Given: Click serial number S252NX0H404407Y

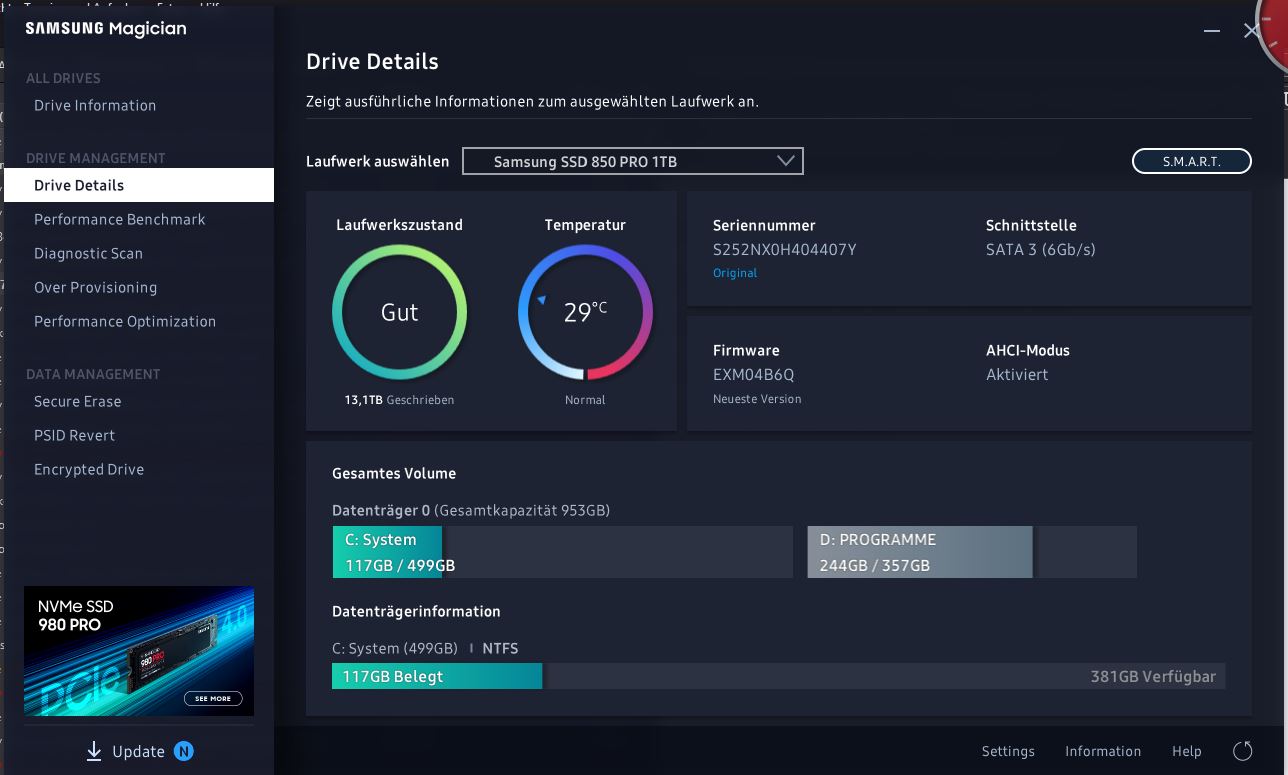Looking at the screenshot, I should [x=784, y=250].
